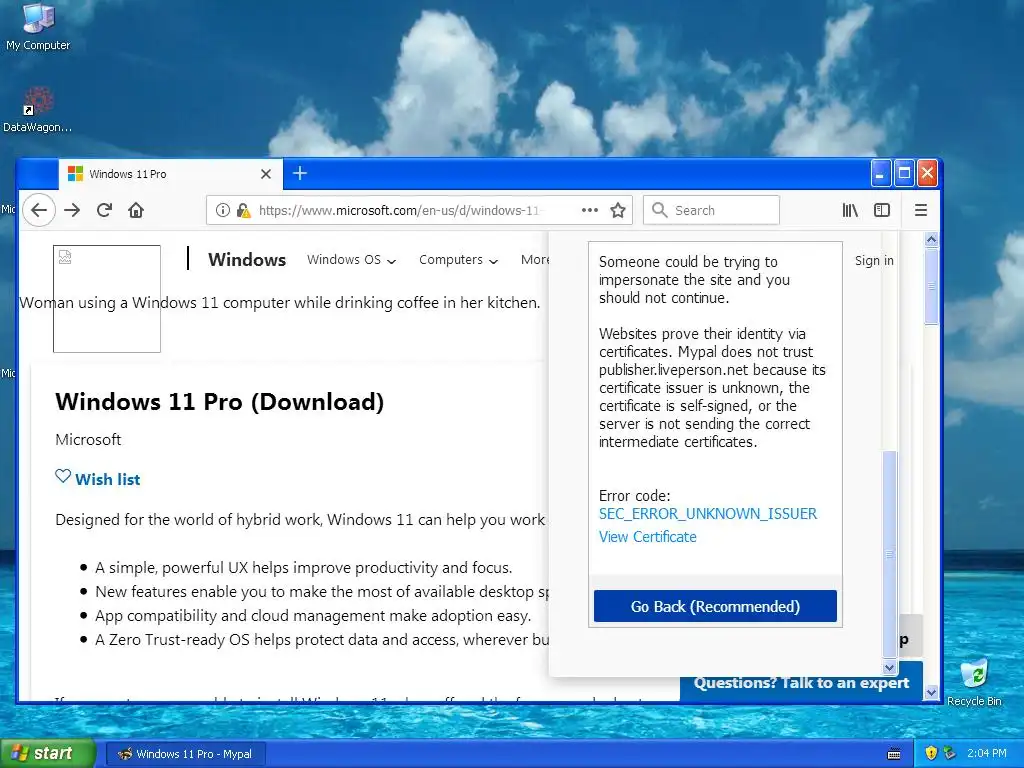Click the Windows brand link

(x=247, y=260)
